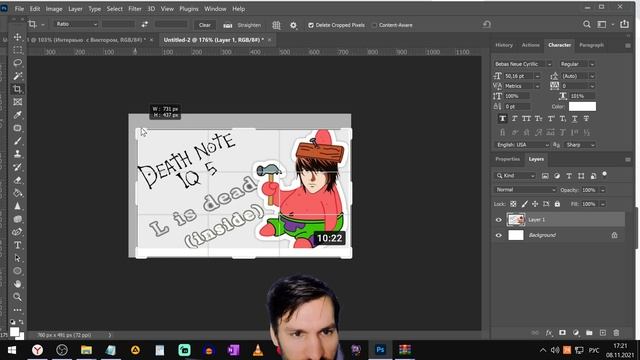The height and width of the screenshot is (360, 640).
Task: Switch to the Actions tab
Action: [x=530, y=45]
